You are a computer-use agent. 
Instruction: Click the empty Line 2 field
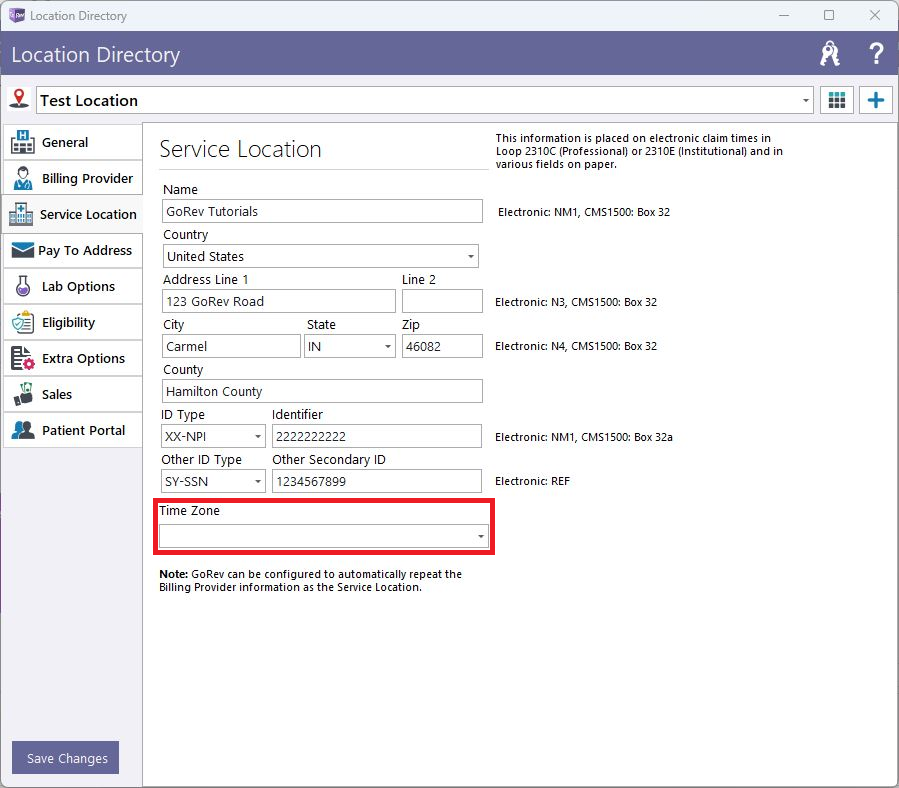tap(442, 301)
